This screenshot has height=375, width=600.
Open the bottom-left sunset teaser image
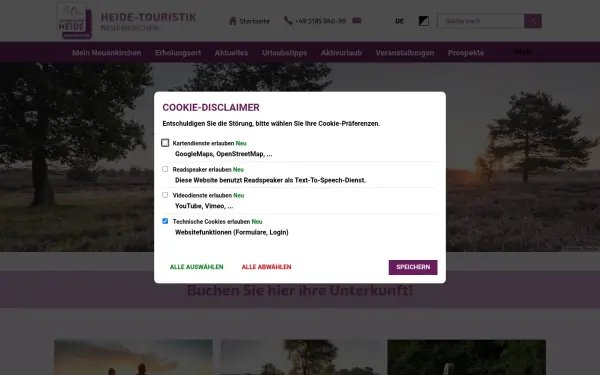point(133,357)
